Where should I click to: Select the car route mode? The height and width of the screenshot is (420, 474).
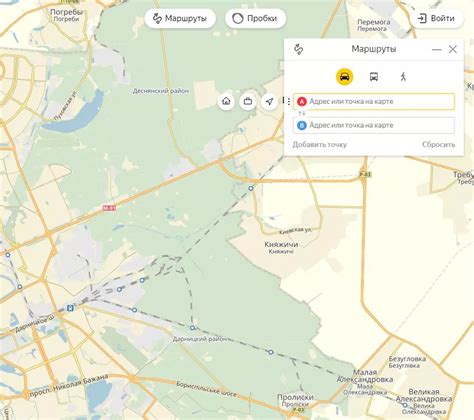(344, 77)
